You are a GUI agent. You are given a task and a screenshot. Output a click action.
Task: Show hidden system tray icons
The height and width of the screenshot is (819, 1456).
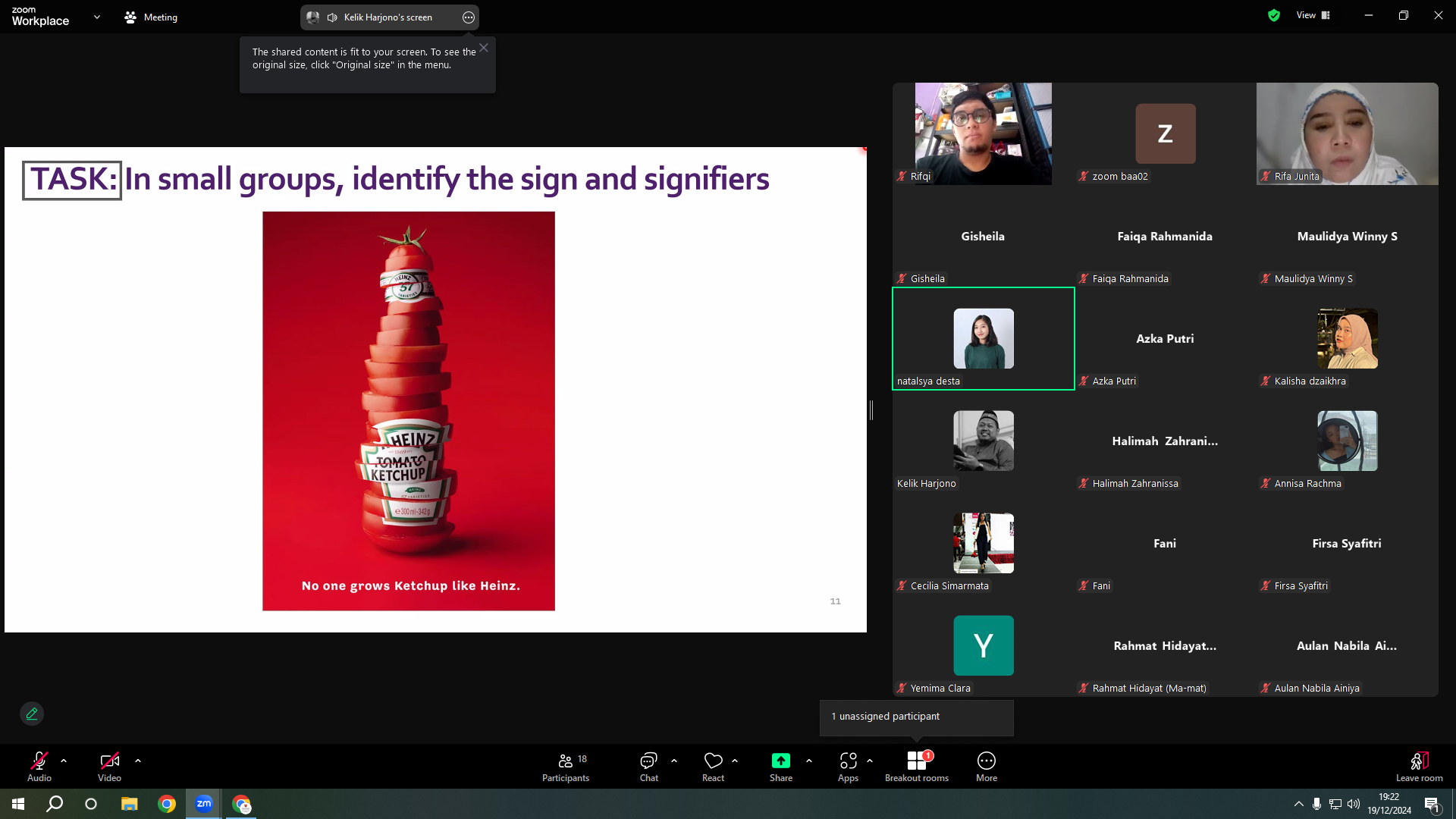point(1299,804)
